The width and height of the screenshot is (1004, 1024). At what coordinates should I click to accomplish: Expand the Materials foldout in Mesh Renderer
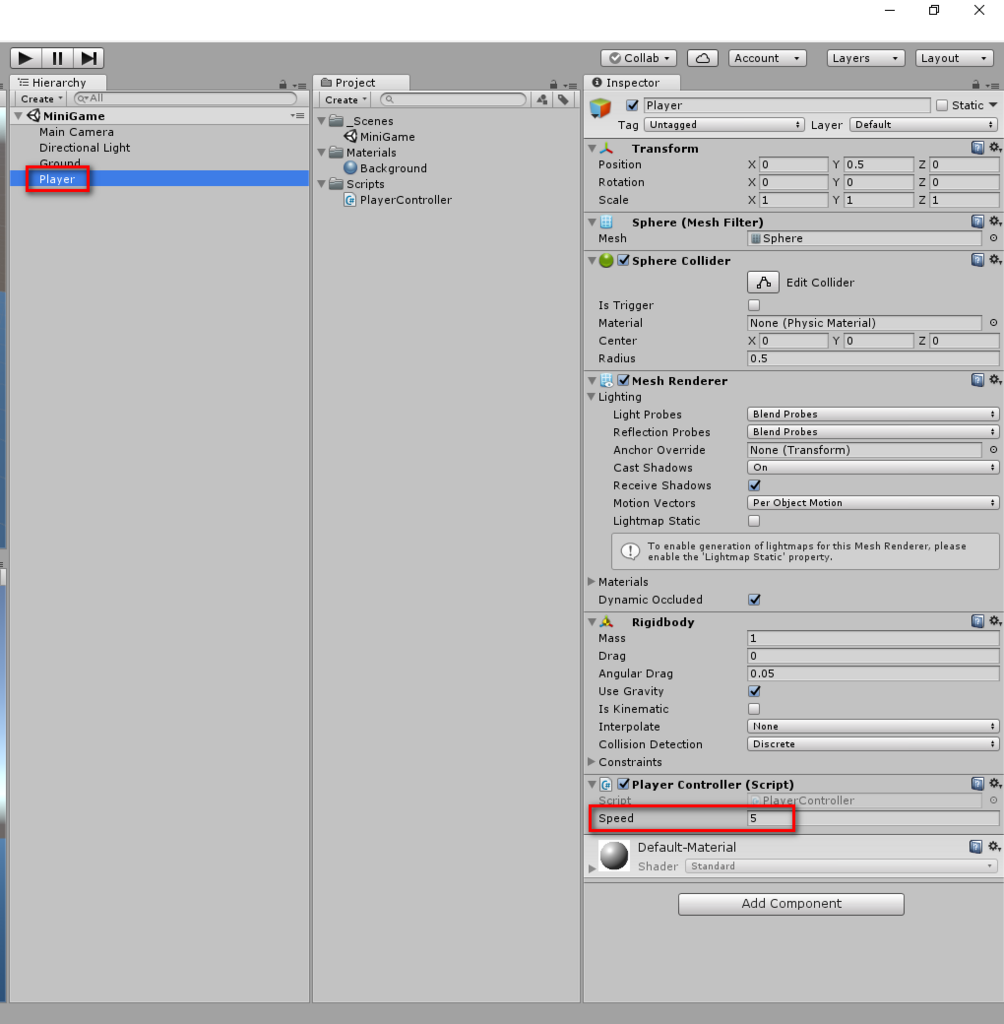(x=591, y=581)
